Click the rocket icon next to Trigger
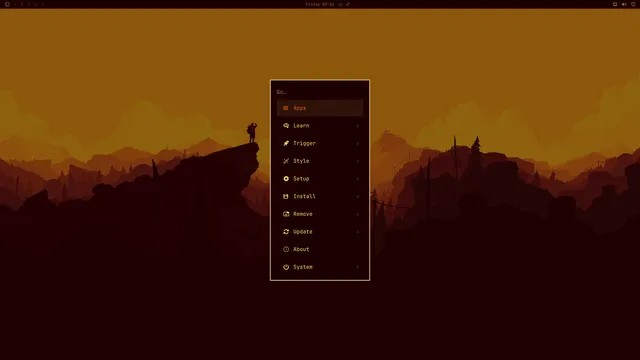 coord(286,143)
